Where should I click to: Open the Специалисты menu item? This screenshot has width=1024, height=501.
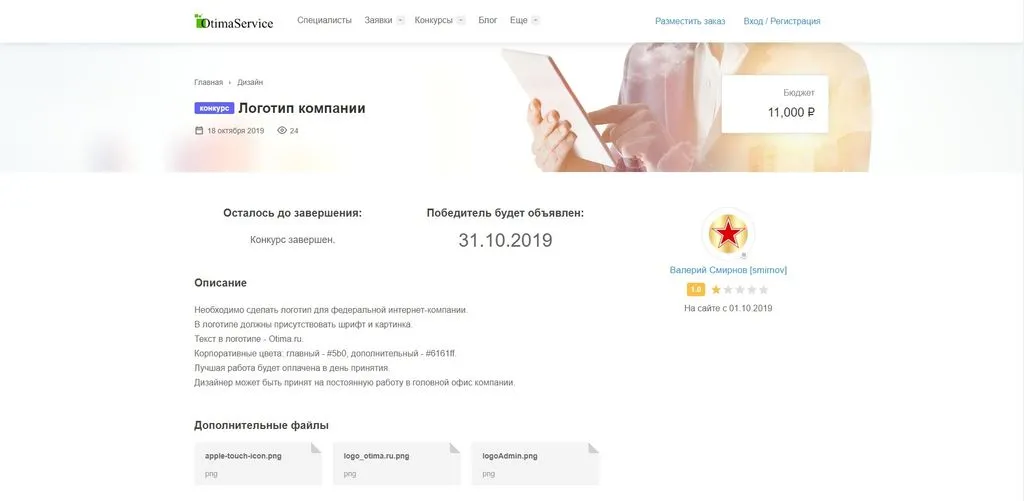324,20
